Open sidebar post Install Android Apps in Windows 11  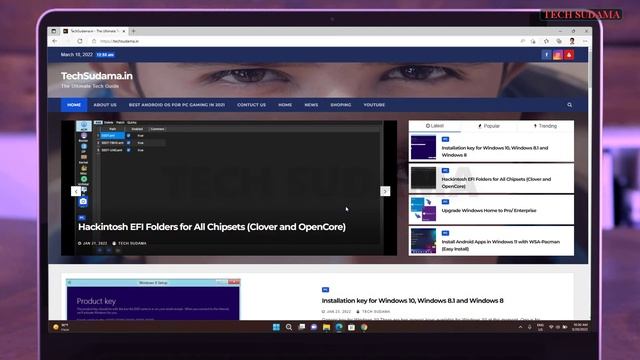(x=501, y=245)
